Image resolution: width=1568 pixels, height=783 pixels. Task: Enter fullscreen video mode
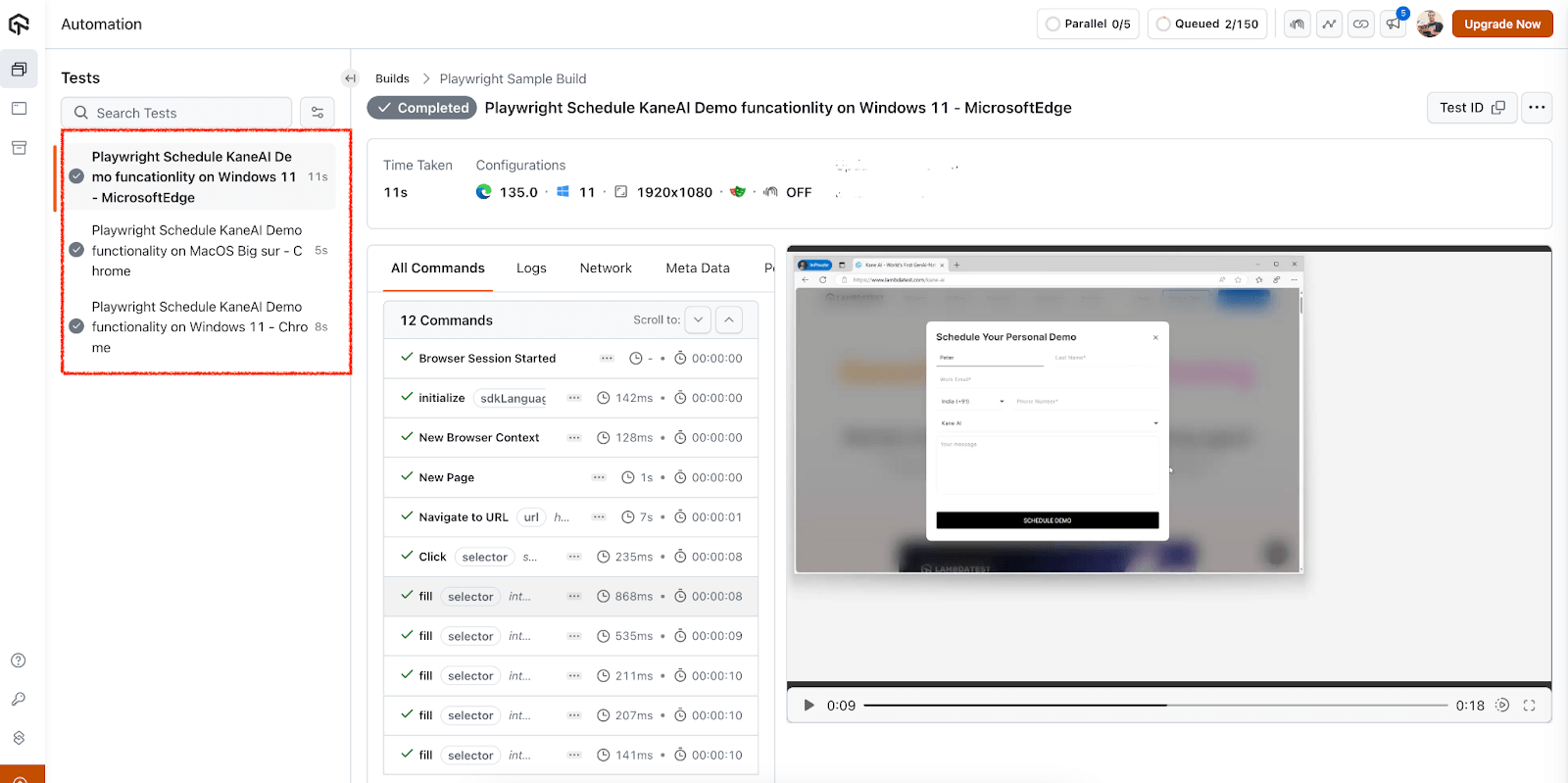[x=1529, y=706]
